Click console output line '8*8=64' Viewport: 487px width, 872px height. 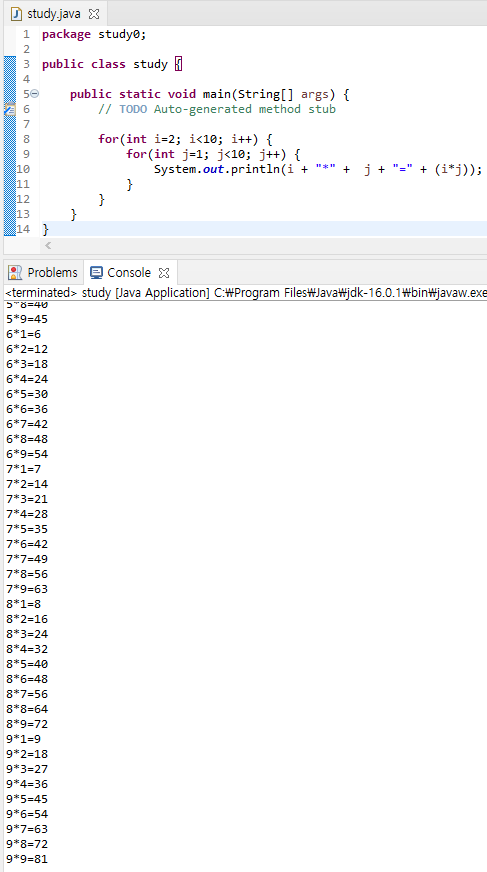(x=27, y=710)
